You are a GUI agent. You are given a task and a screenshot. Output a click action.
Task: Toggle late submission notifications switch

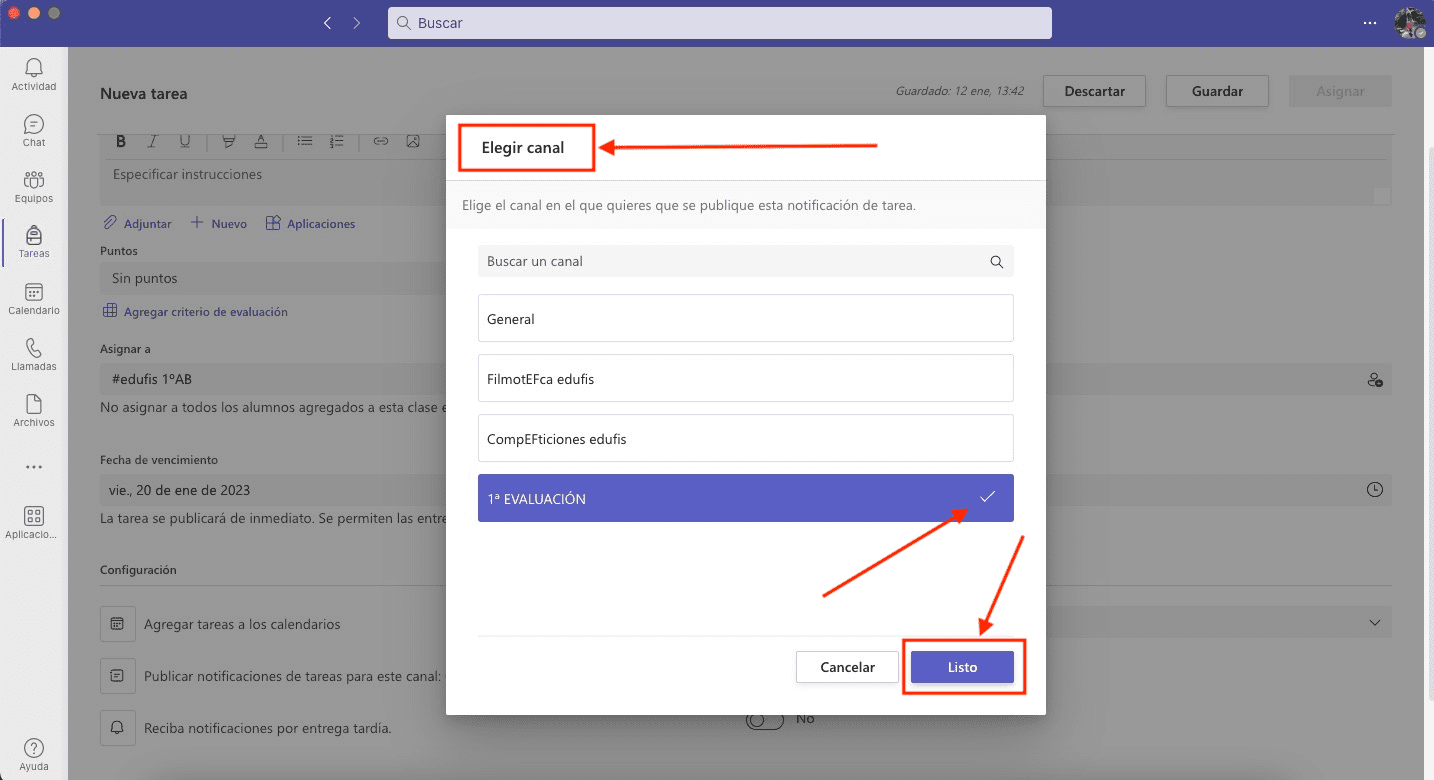tap(765, 720)
